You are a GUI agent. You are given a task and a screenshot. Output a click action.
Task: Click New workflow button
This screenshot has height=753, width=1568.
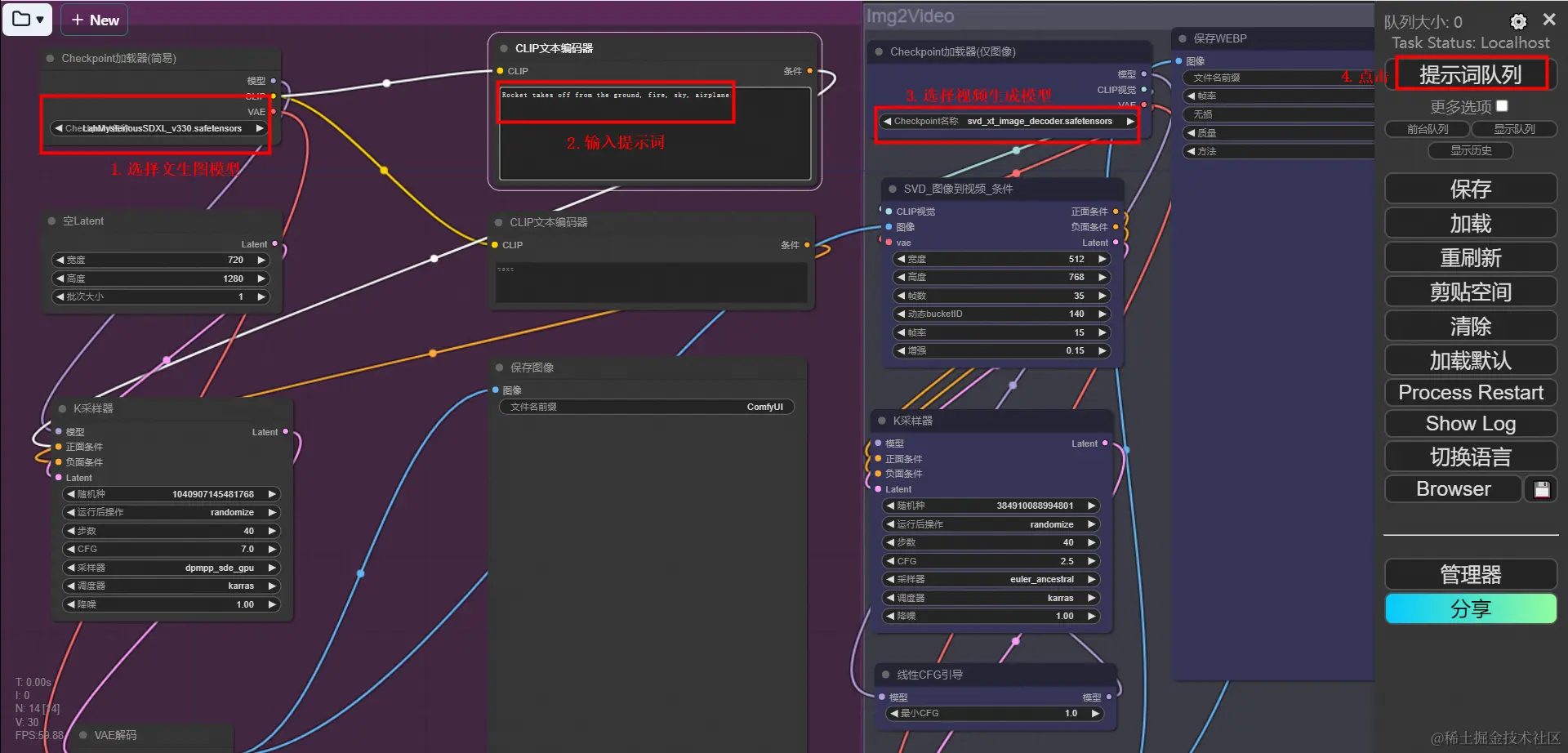pos(95,20)
